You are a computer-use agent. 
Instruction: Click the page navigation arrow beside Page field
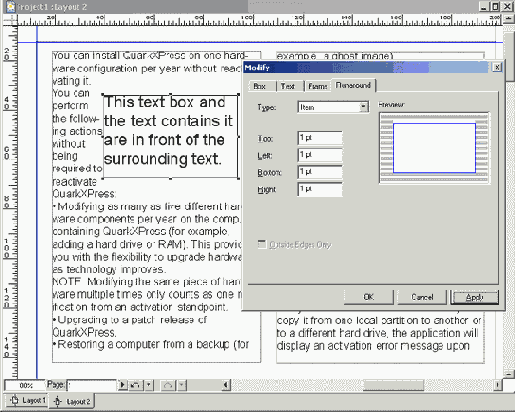tap(122, 385)
